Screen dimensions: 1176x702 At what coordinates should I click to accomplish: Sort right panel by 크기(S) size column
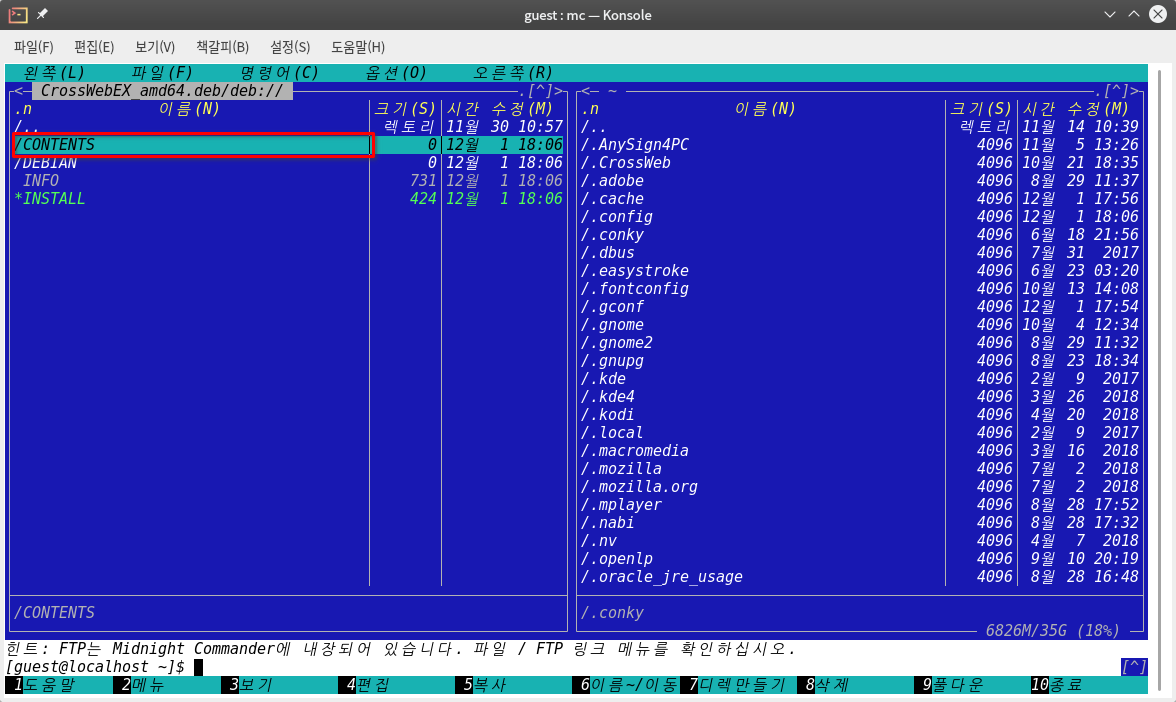pyautogui.click(x=981, y=109)
